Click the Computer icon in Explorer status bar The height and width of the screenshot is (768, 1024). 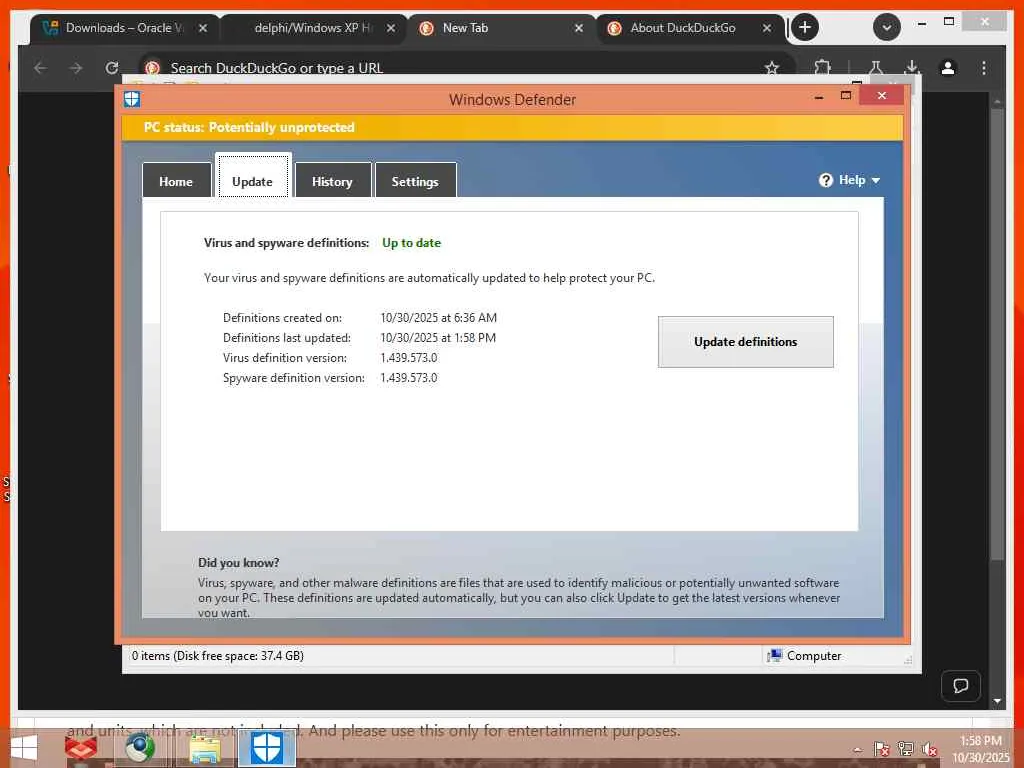[x=775, y=655]
